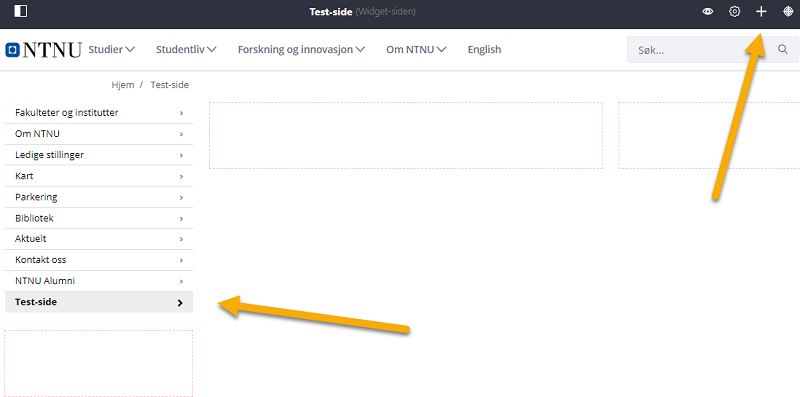Click the crosshair simulation icon in top bar
800x397 pixels.
coord(788,12)
